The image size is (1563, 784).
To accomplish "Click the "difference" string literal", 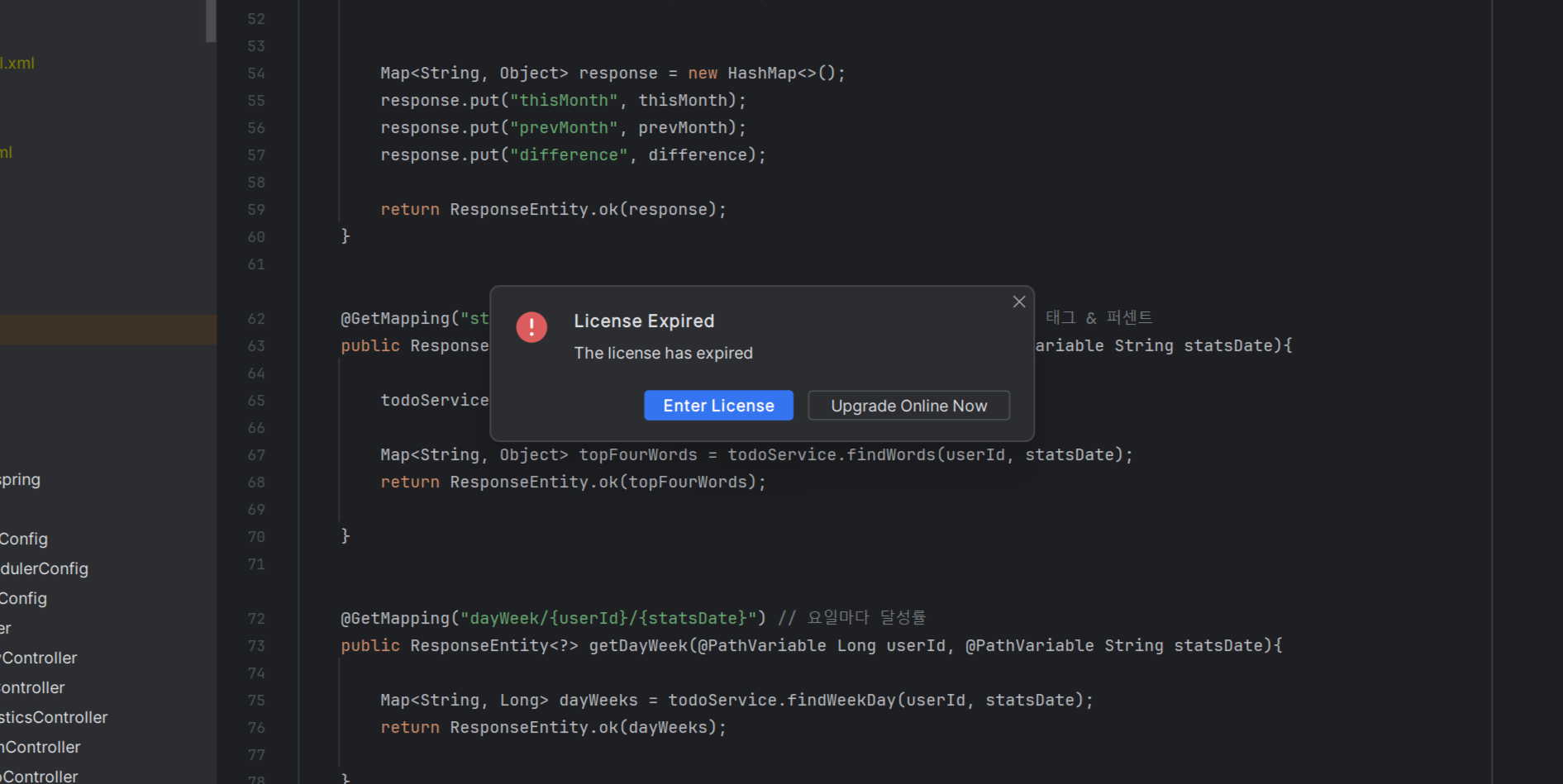I will (569, 155).
